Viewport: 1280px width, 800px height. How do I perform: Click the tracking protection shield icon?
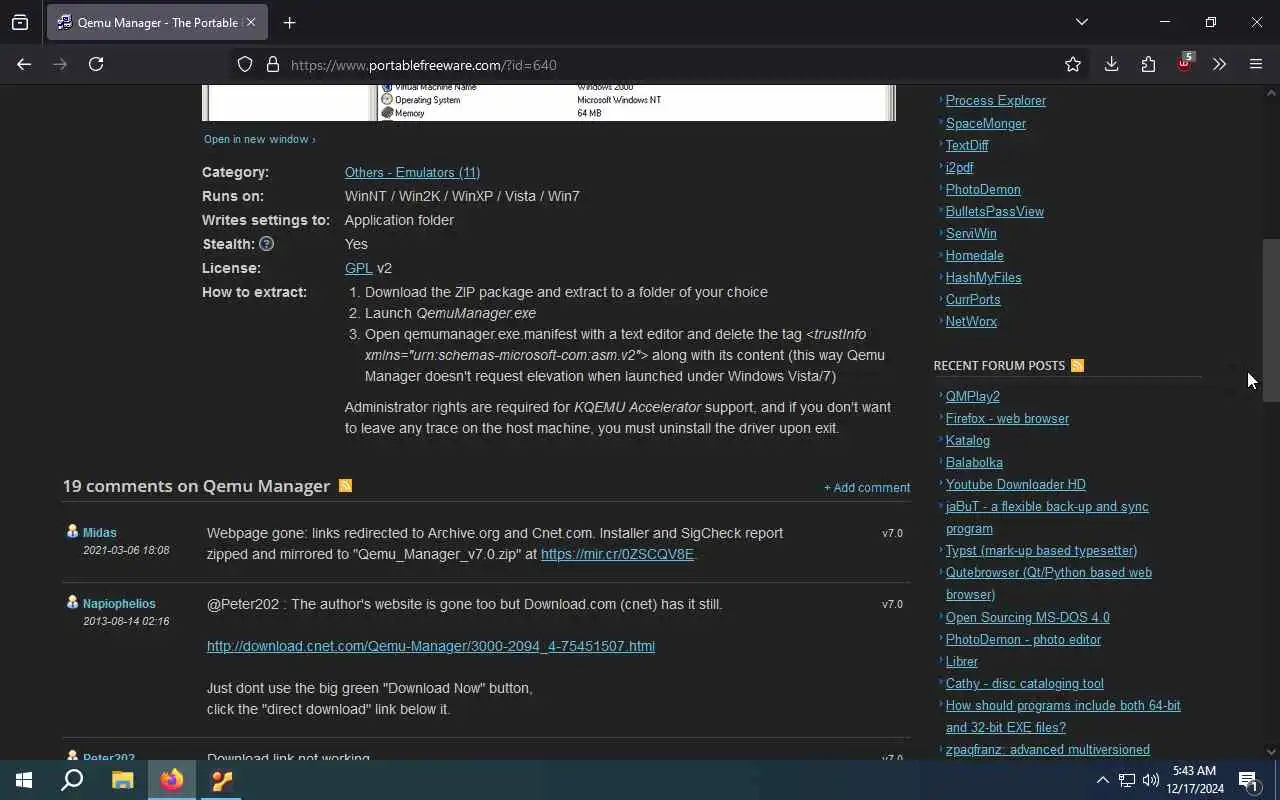tap(245, 65)
